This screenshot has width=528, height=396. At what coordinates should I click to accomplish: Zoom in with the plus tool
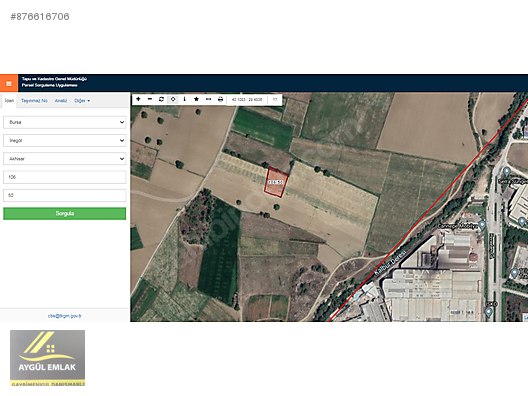click(x=138, y=99)
